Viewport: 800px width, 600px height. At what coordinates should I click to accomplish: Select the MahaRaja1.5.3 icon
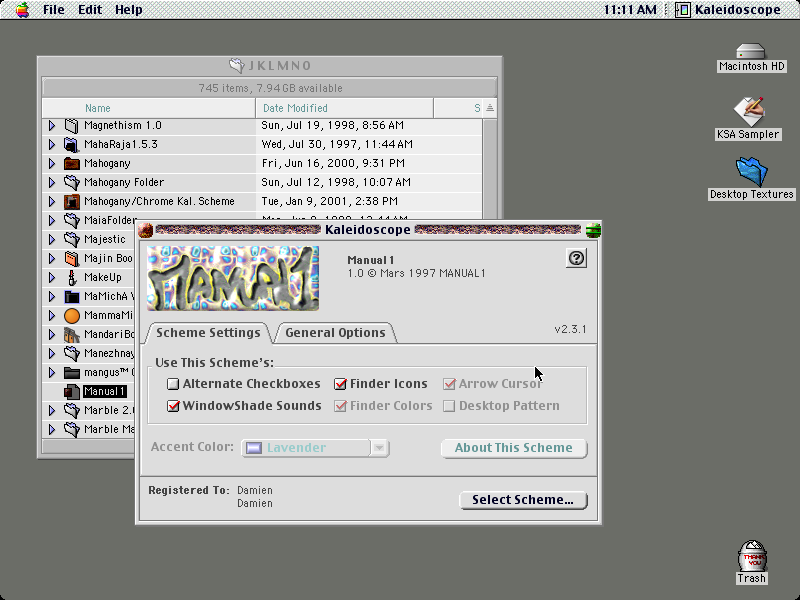point(72,144)
